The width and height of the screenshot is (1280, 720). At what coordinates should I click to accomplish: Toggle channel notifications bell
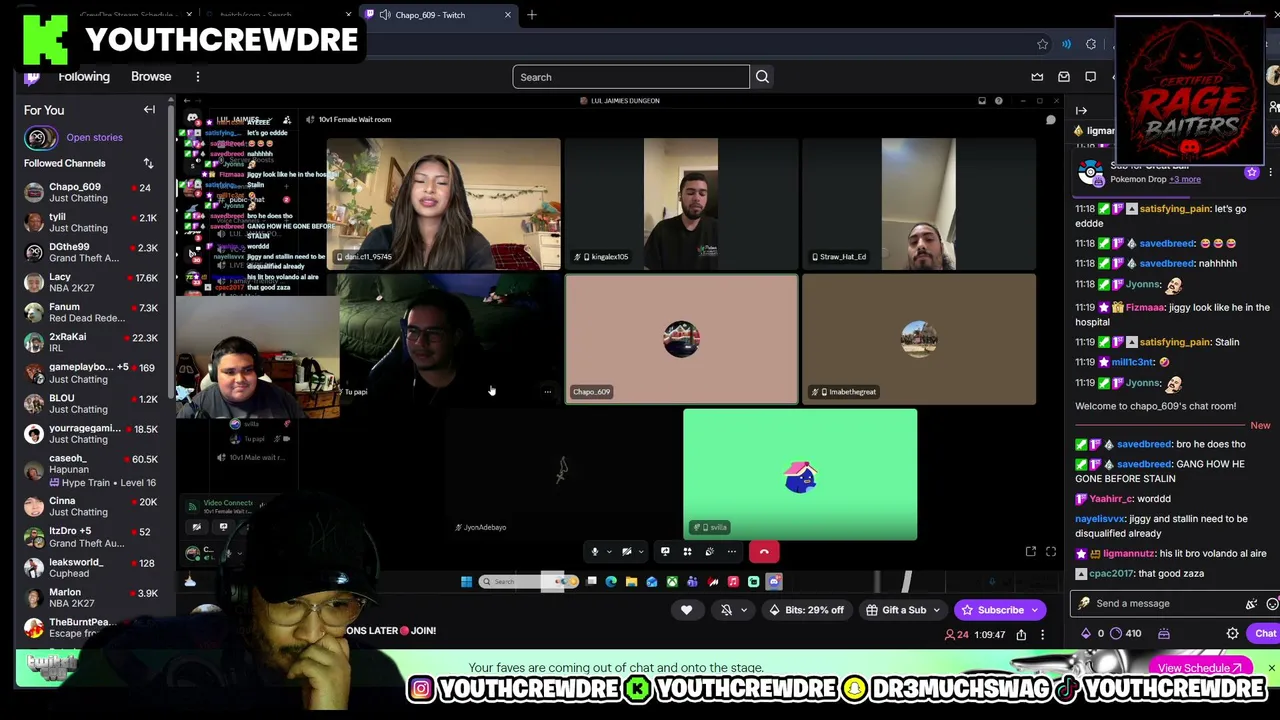pyautogui.click(x=727, y=610)
